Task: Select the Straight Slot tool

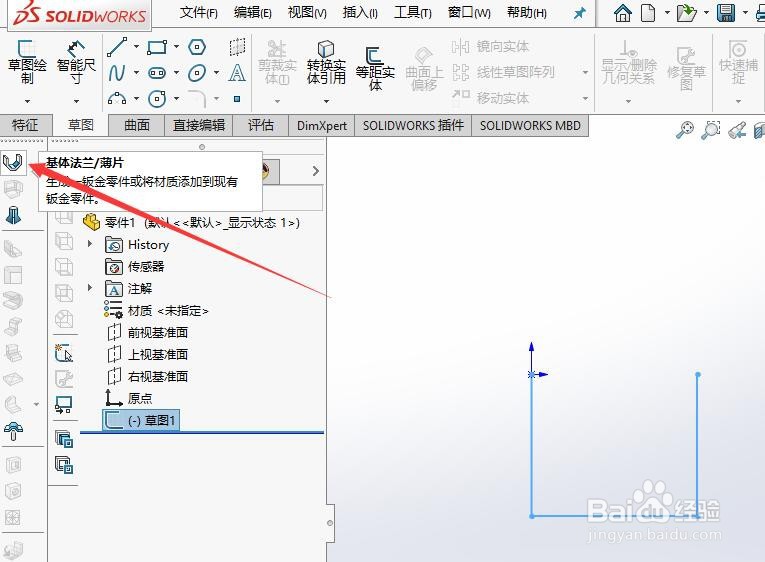Action: (x=157, y=73)
